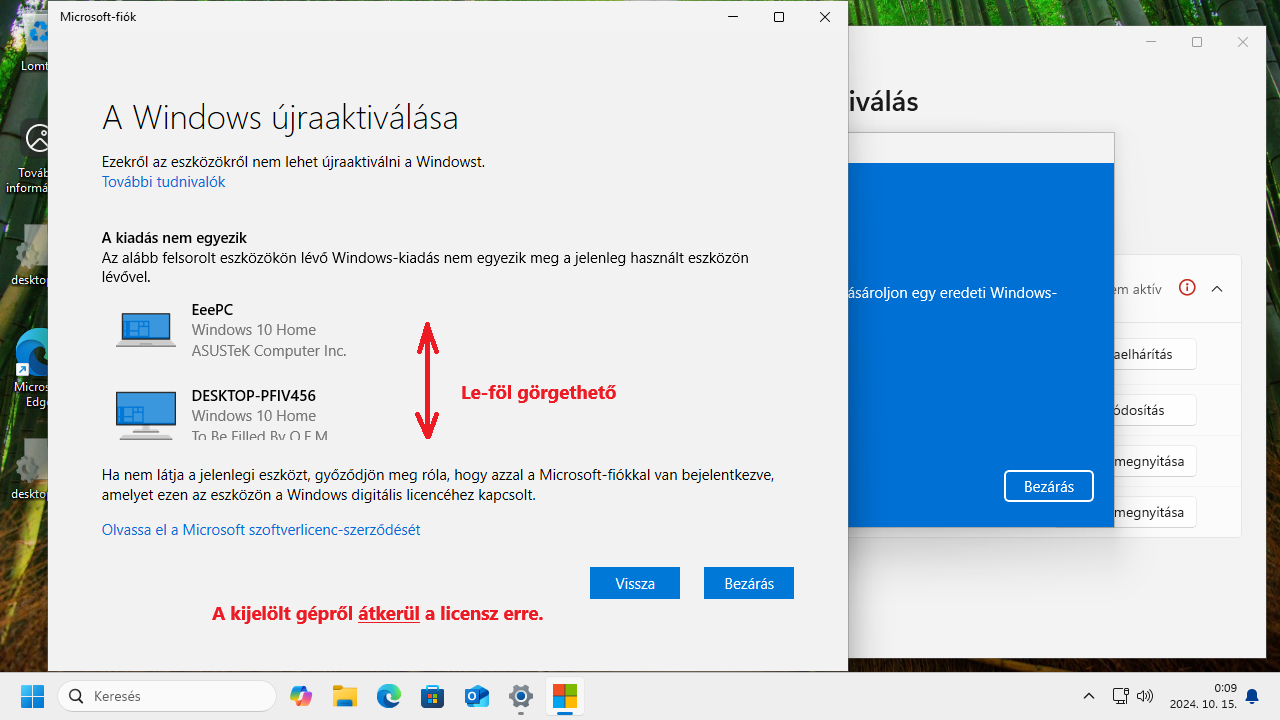Click the Módosítás button in Settings window
This screenshot has height=720, width=1280.
tap(1154, 410)
